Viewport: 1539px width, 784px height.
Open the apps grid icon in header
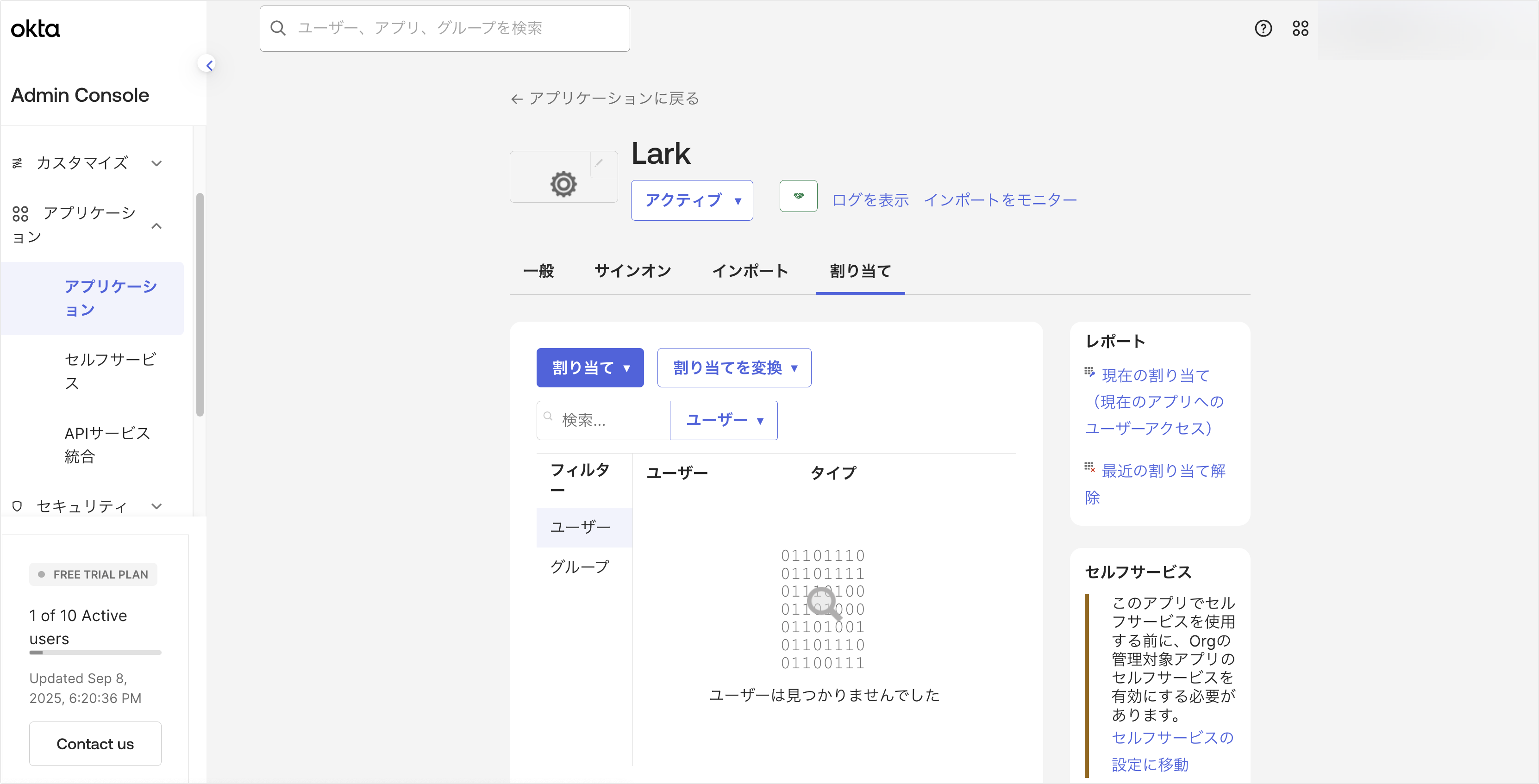point(1300,28)
